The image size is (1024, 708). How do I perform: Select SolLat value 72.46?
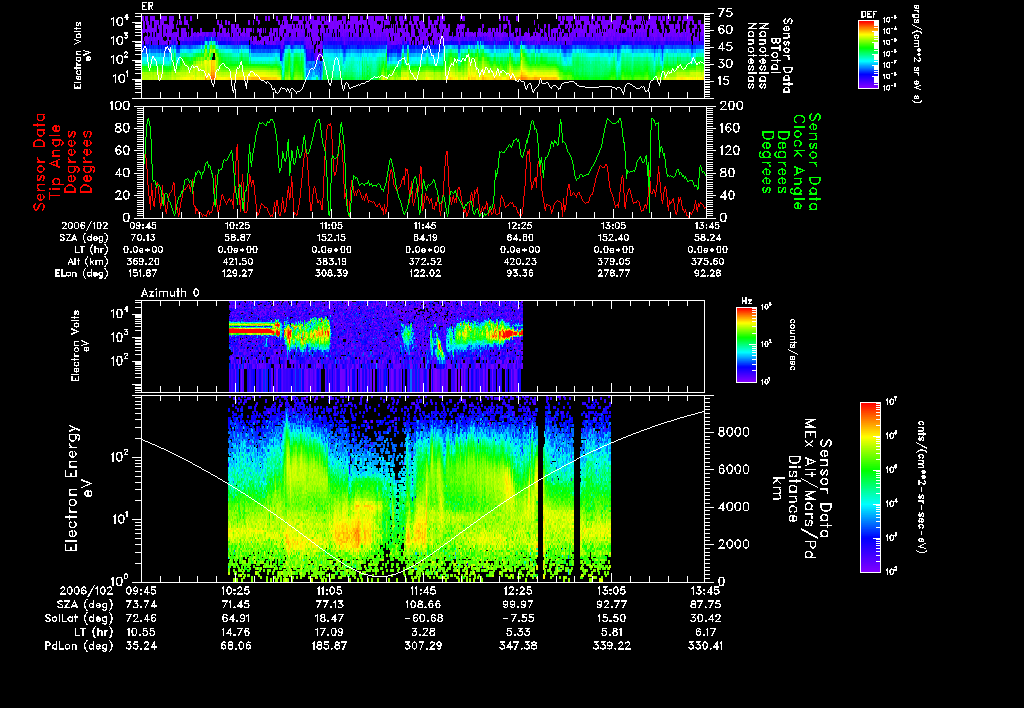pyautogui.click(x=141, y=618)
